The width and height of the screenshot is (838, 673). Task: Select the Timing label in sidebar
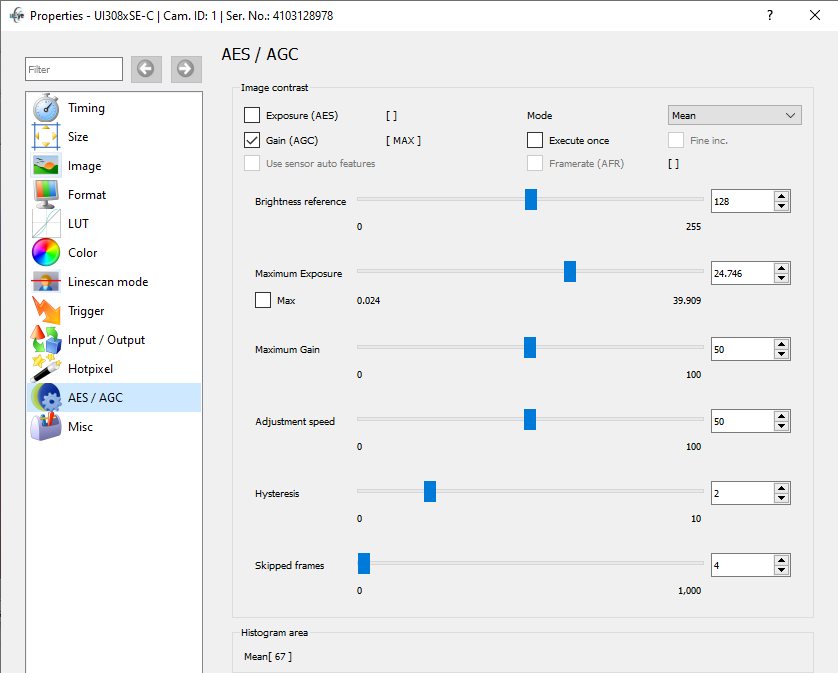86,108
